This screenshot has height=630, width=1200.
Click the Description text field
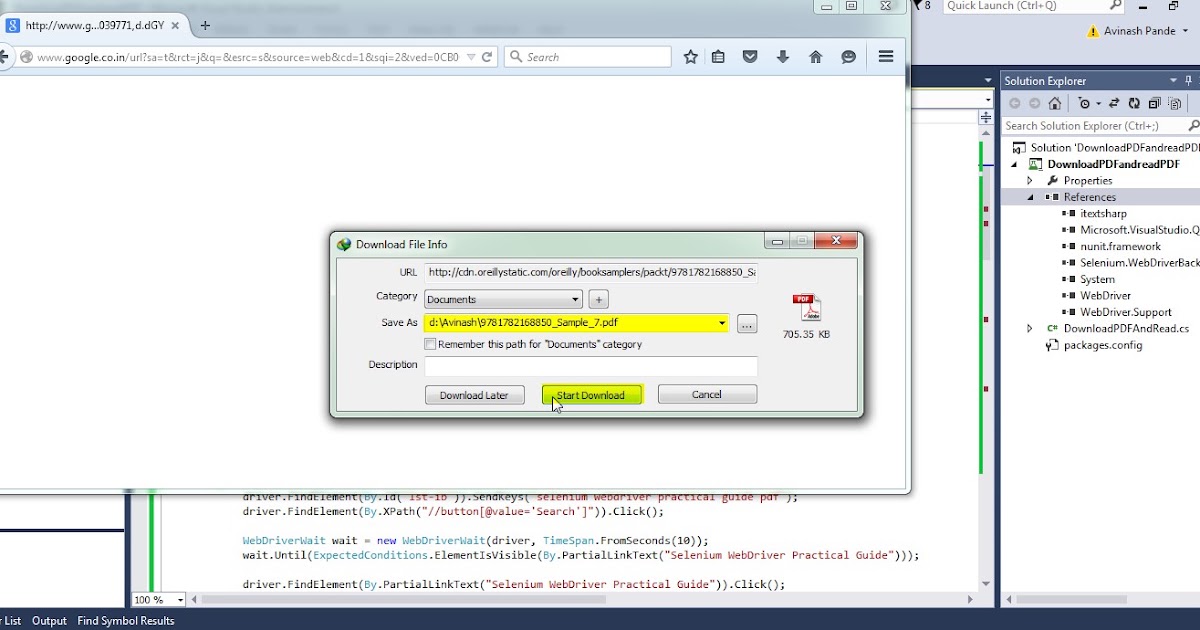click(591, 365)
